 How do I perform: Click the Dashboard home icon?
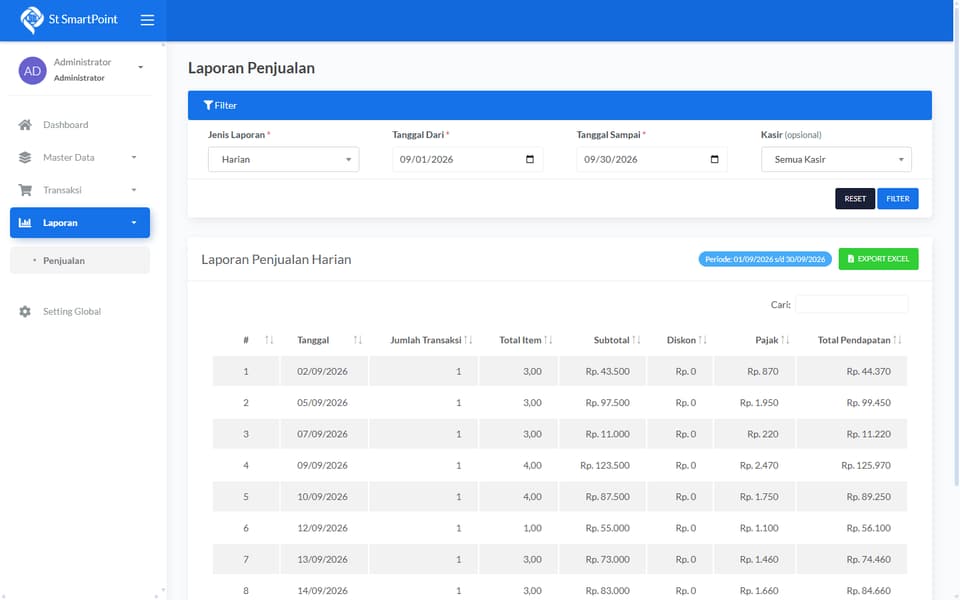click(25, 125)
